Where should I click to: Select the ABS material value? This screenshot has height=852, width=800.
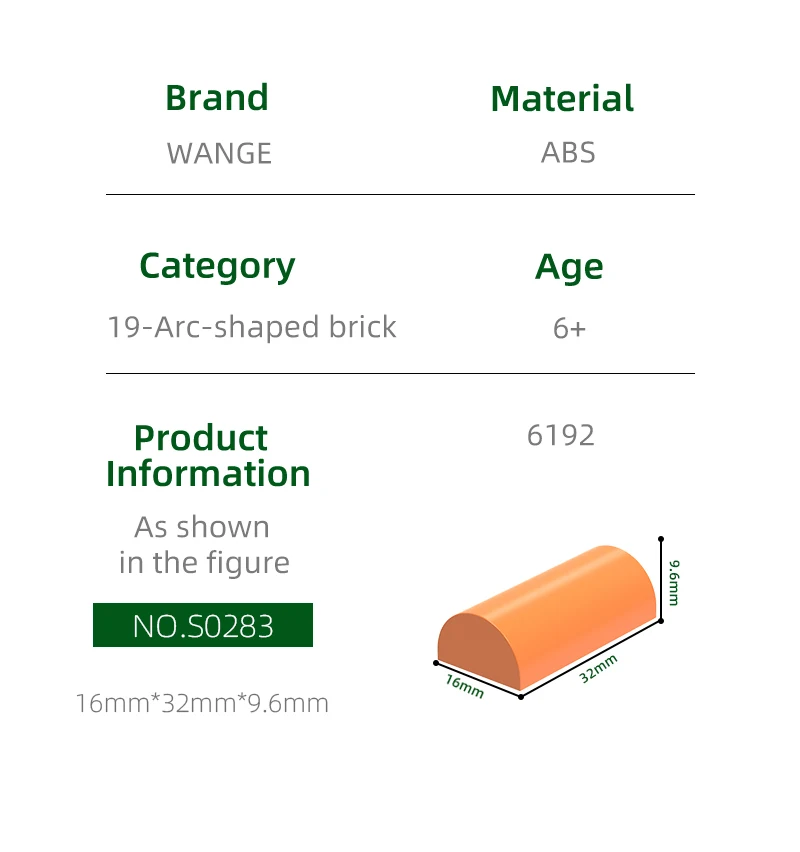tap(568, 153)
